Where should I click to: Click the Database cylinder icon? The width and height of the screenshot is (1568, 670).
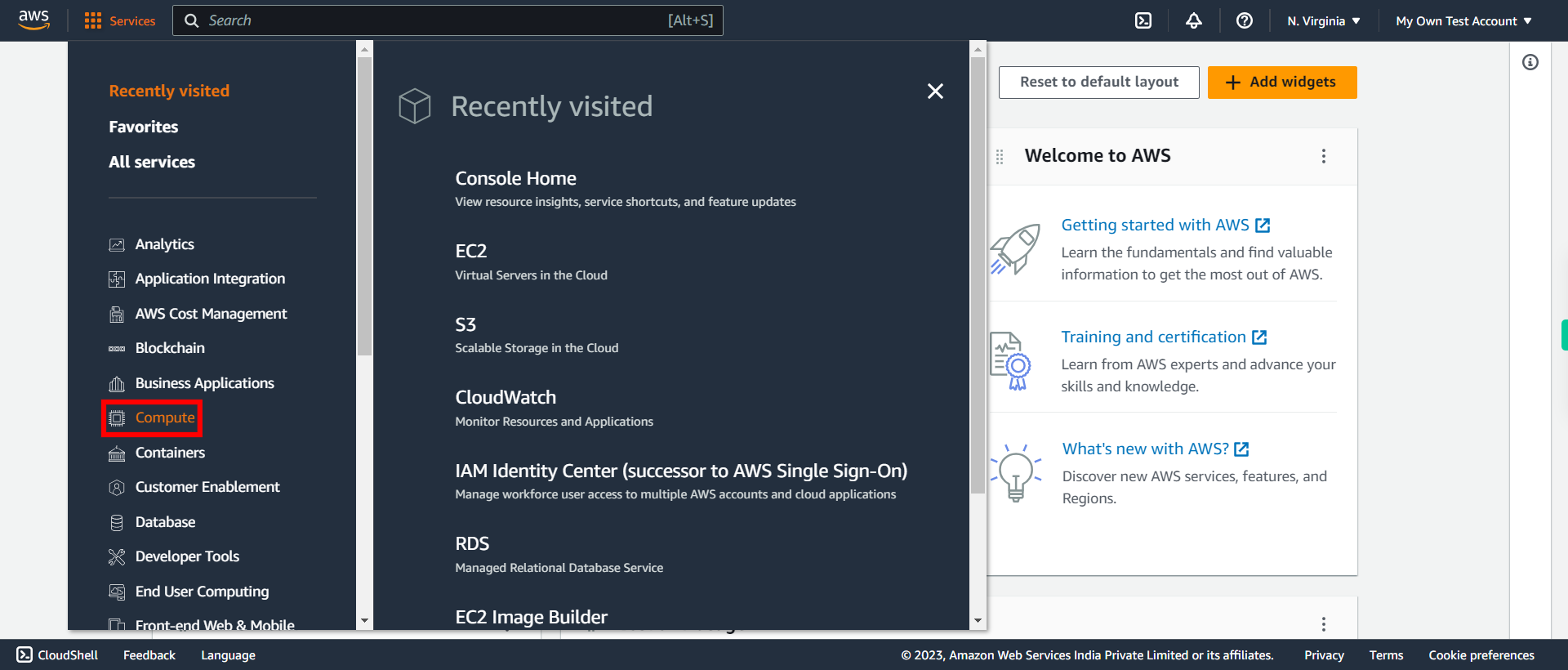point(117,523)
